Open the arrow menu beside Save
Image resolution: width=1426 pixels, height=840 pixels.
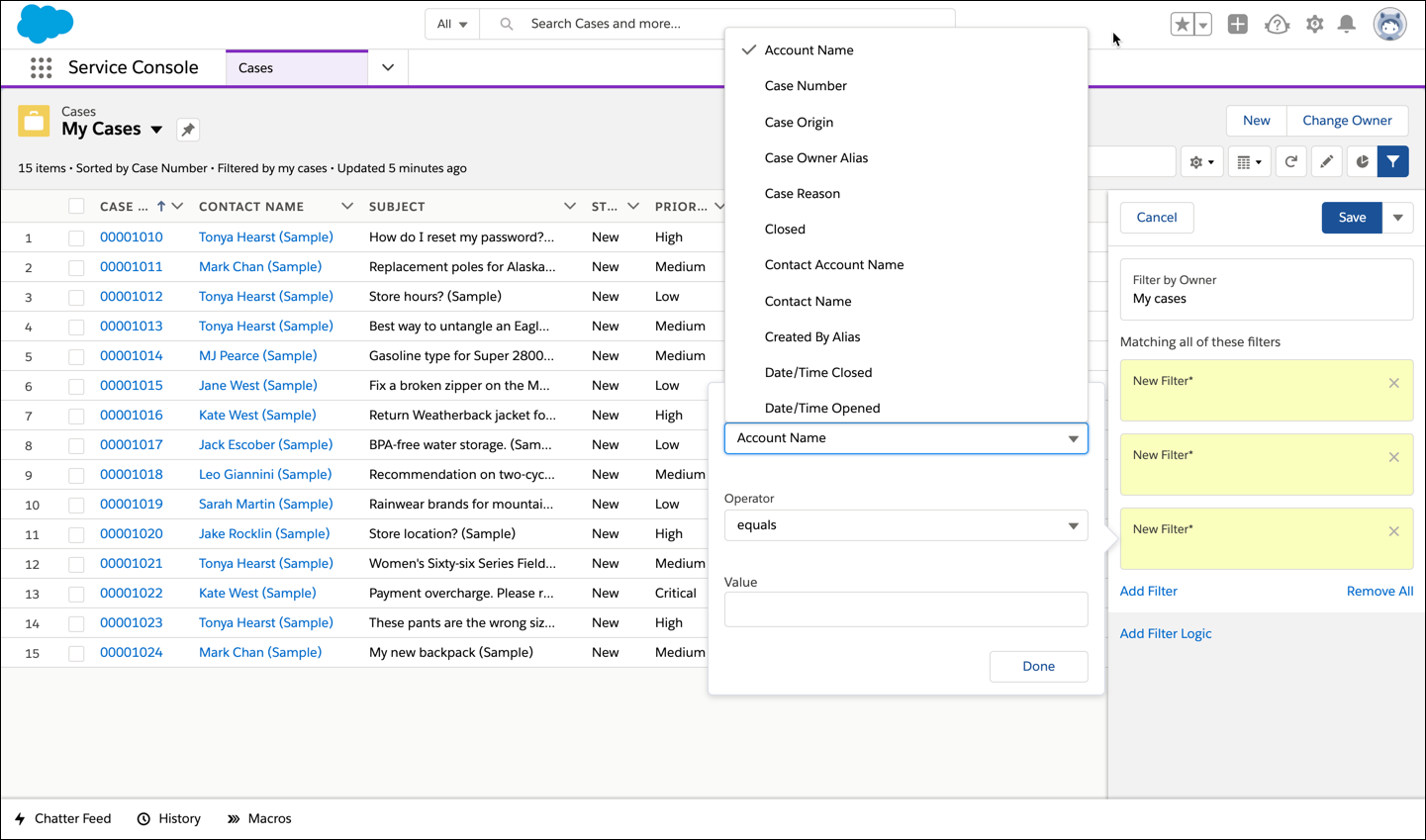click(x=1398, y=218)
